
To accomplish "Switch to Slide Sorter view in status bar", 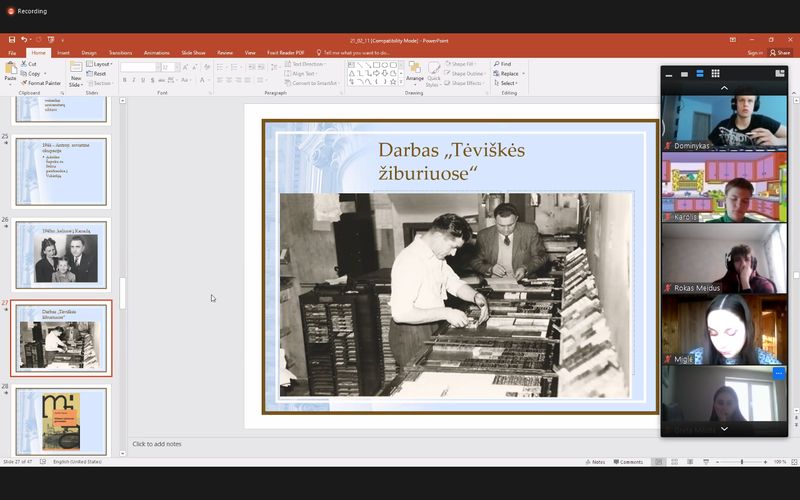I will [x=673, y=462].
